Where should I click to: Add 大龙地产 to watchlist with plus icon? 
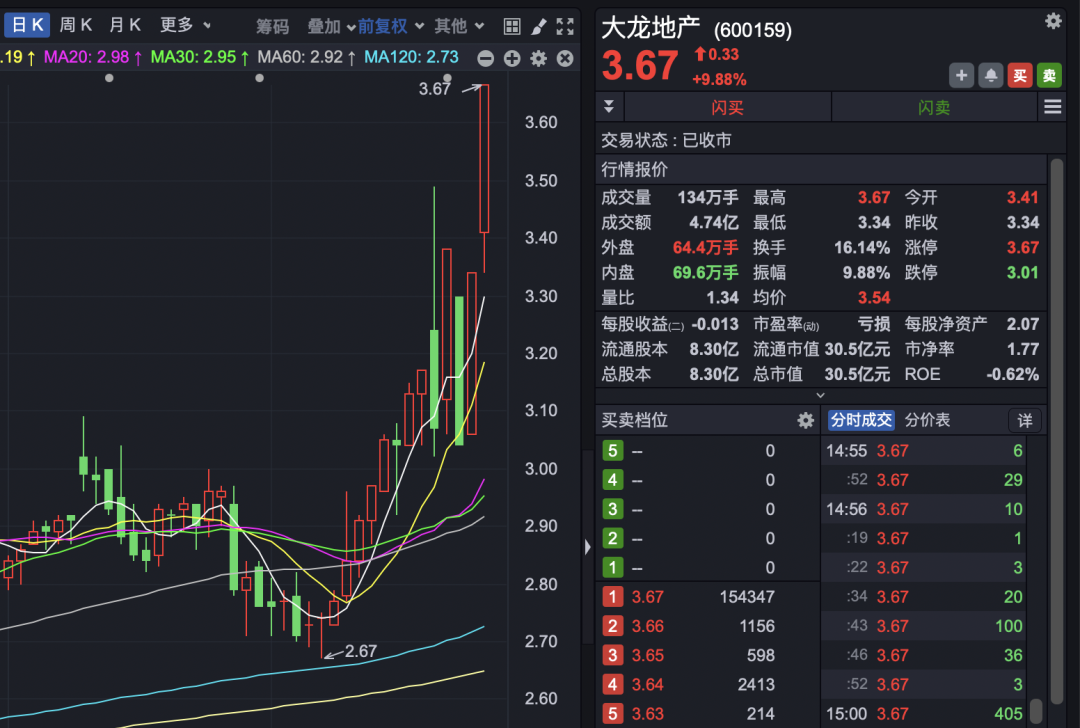tap(961, 75)
